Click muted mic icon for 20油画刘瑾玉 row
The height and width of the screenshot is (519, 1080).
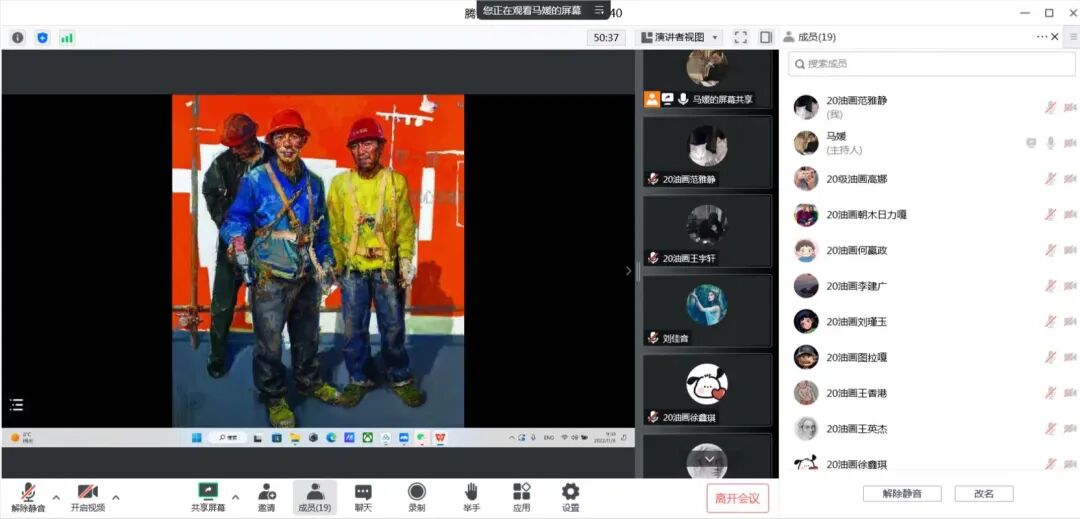pyautogui.click(x=1050, y=321)
